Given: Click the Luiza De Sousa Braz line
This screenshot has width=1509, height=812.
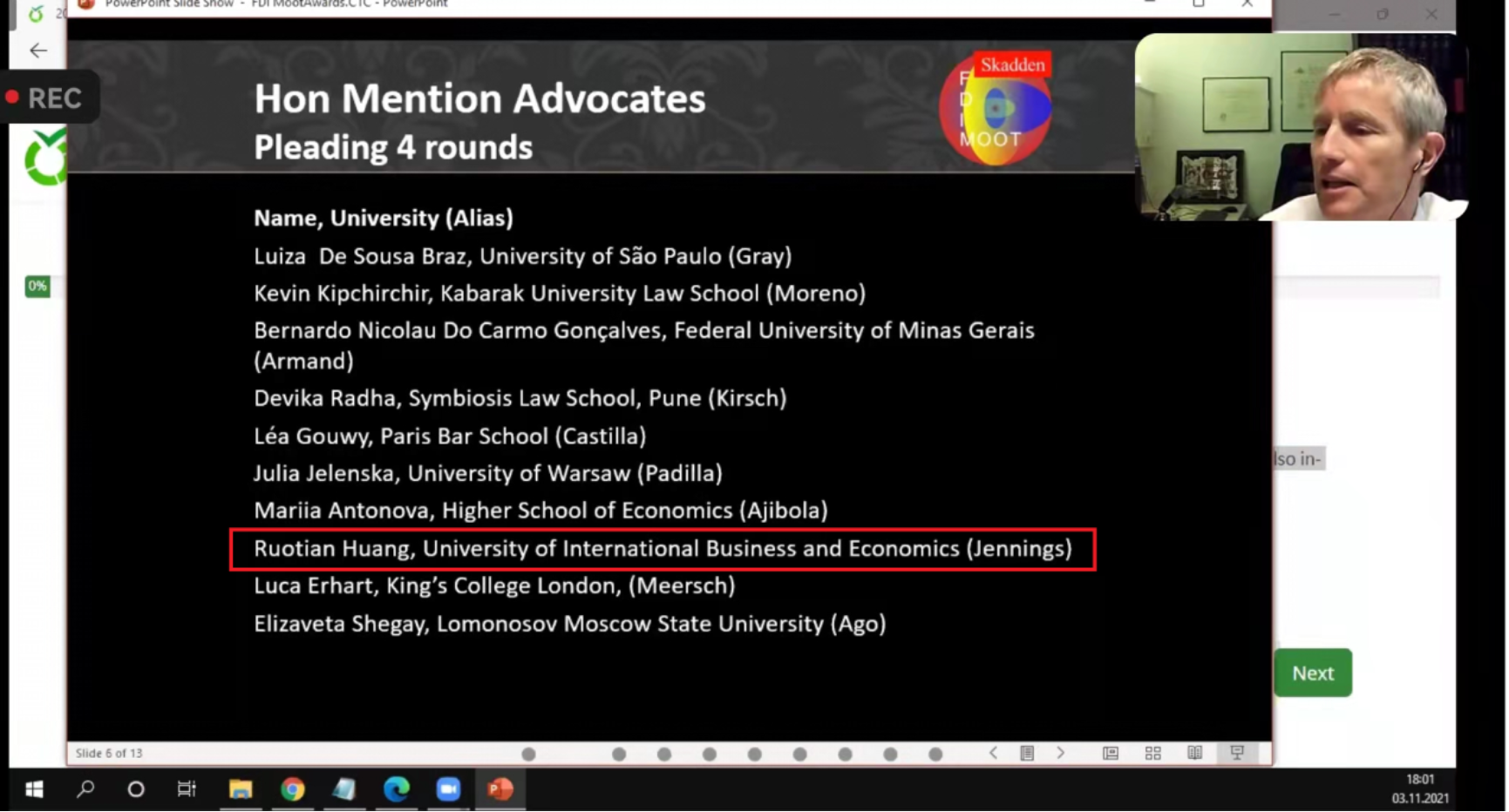Looking at the screenshot, I should point(523,256).
